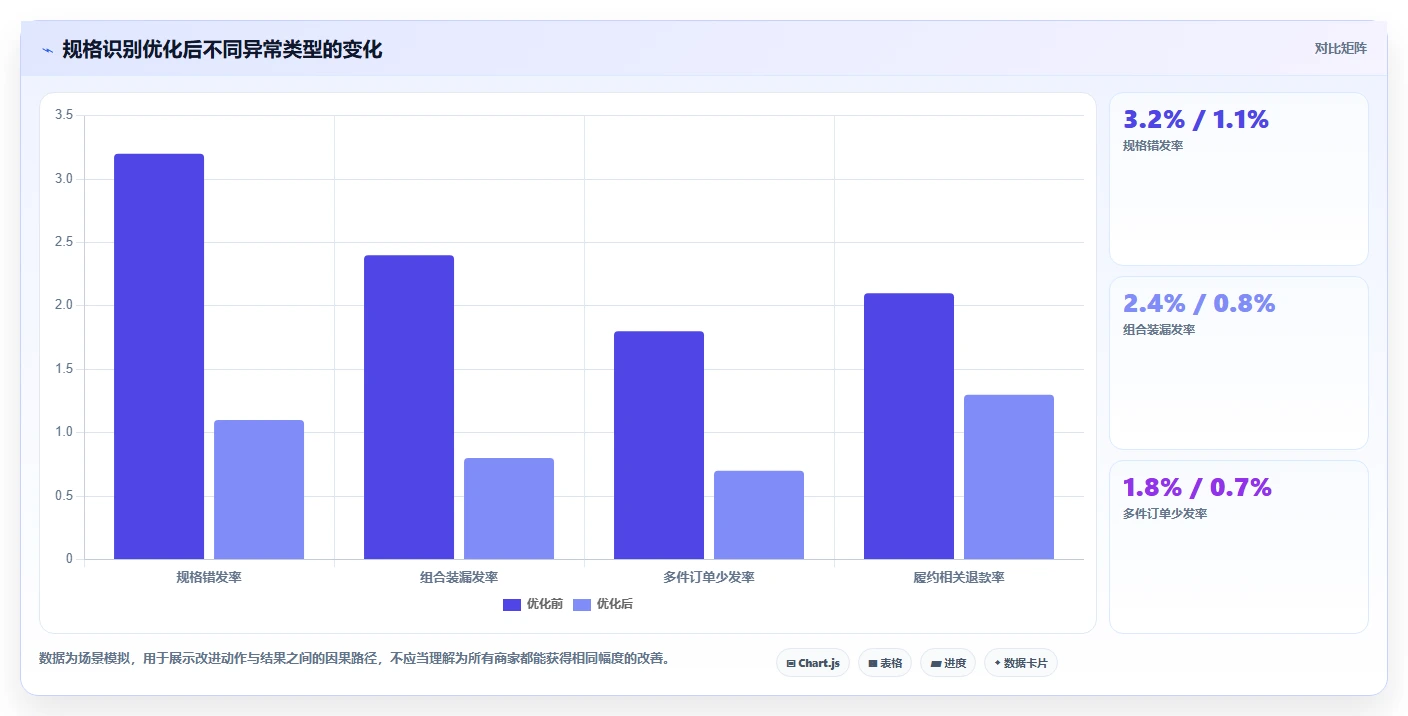The width and height of the screenshot is (1408, 716).
Task: Click the 1.5 y-axis tick label
Action: click(x=64, y=369)
